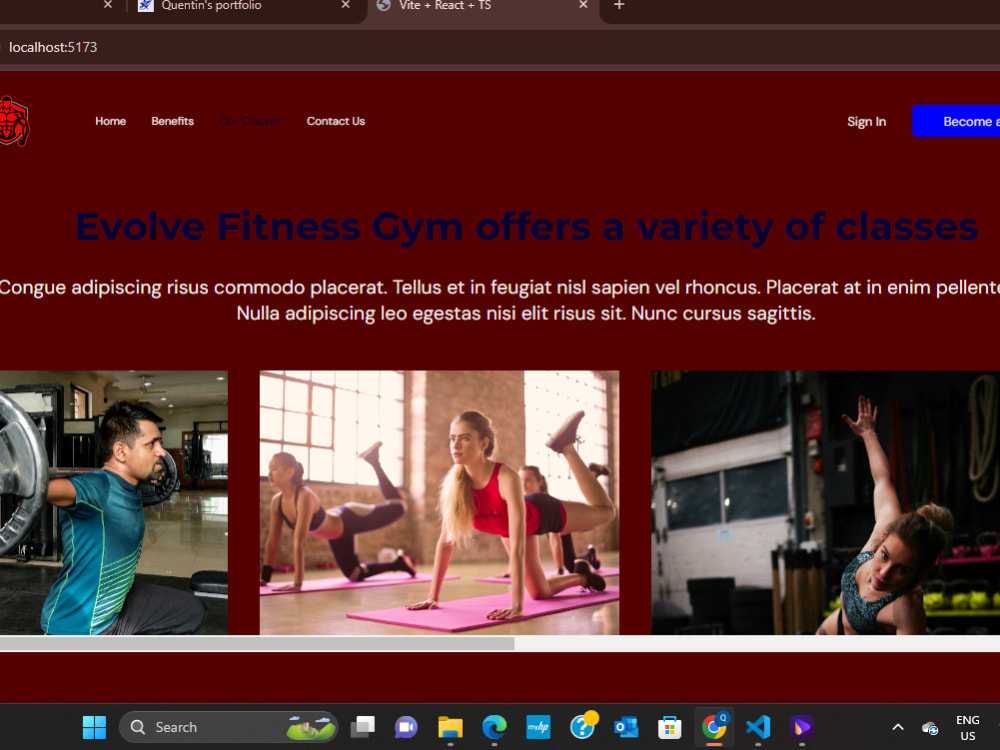
Task: Show hidden system tray icons
Action: tap(898, 727)
